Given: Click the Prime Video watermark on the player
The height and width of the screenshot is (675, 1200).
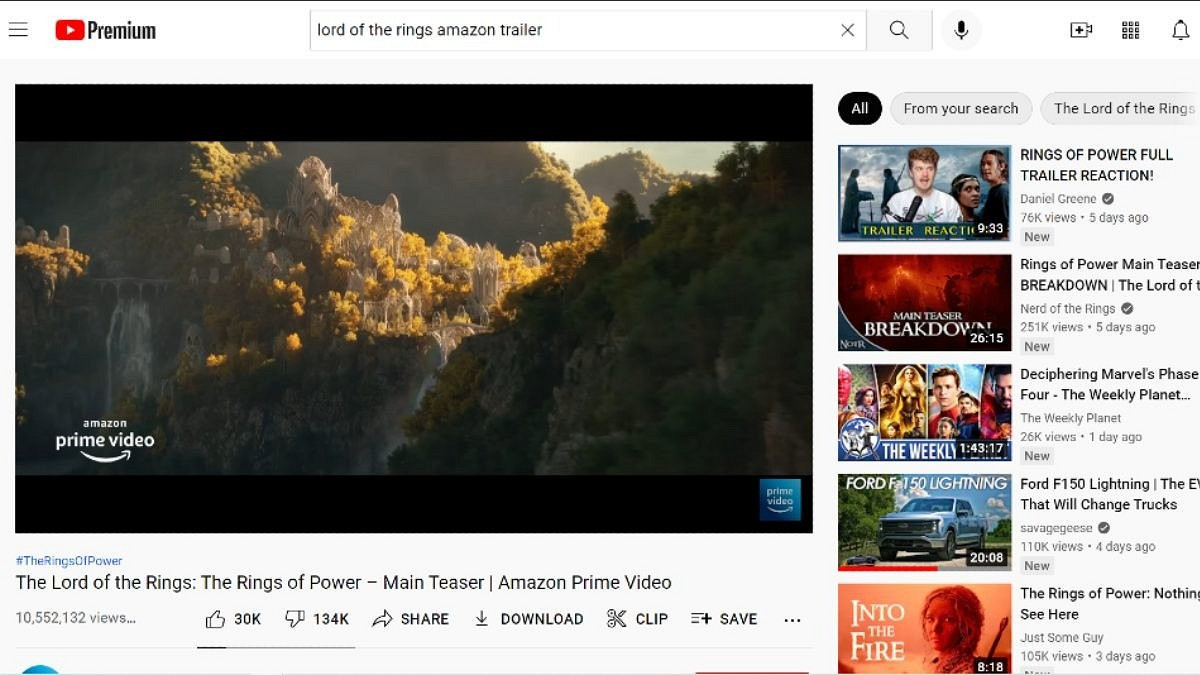Looking at the screenshot, I should 779,499.
